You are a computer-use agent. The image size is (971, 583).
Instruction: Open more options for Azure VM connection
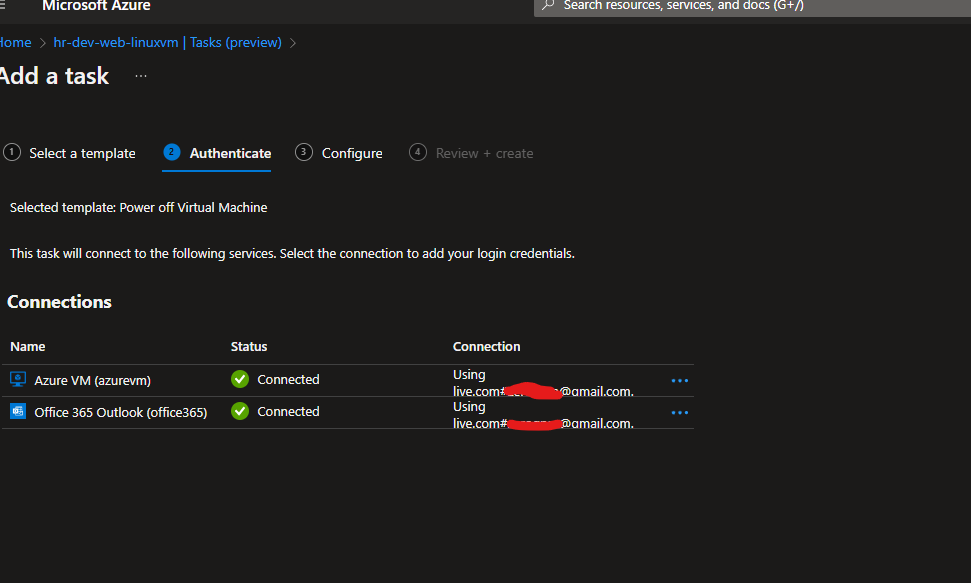pyautogui.click(x=679, y=380)
